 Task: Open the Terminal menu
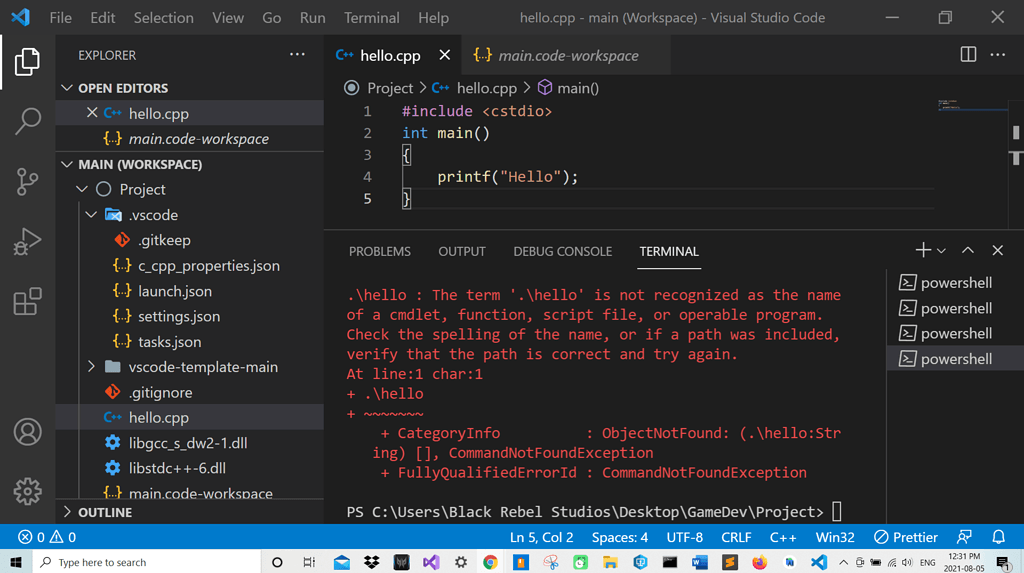372,18
